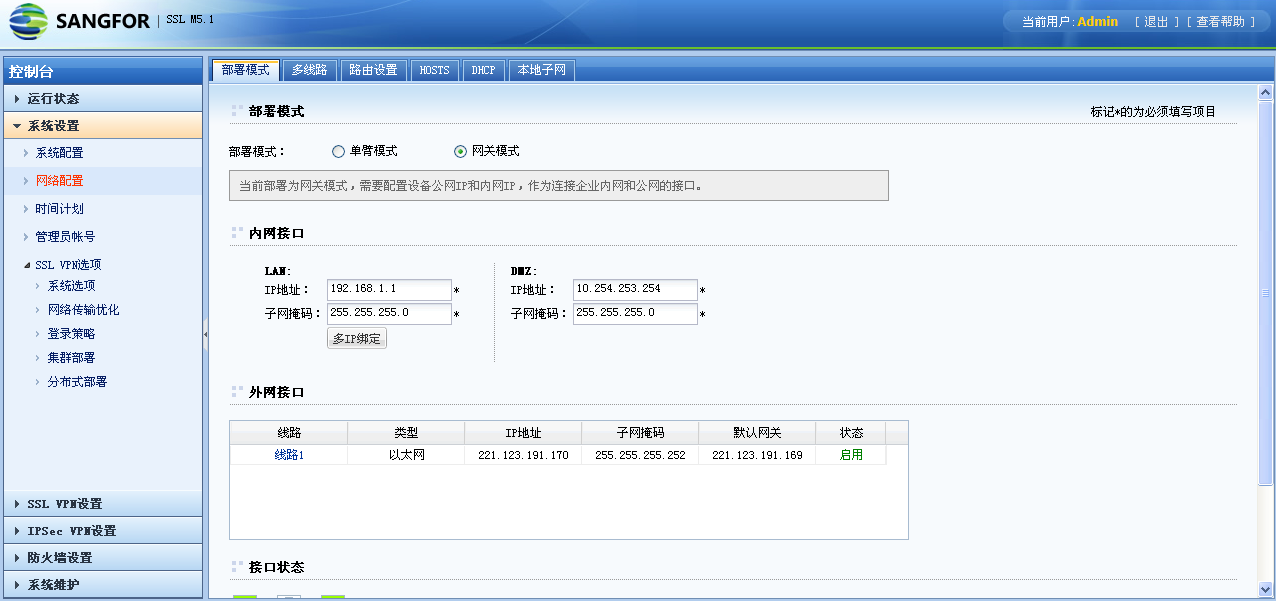Switch to the DHCP tab
The height and width of the screenshot is (601, 1276).
click(x=484, y=70)
